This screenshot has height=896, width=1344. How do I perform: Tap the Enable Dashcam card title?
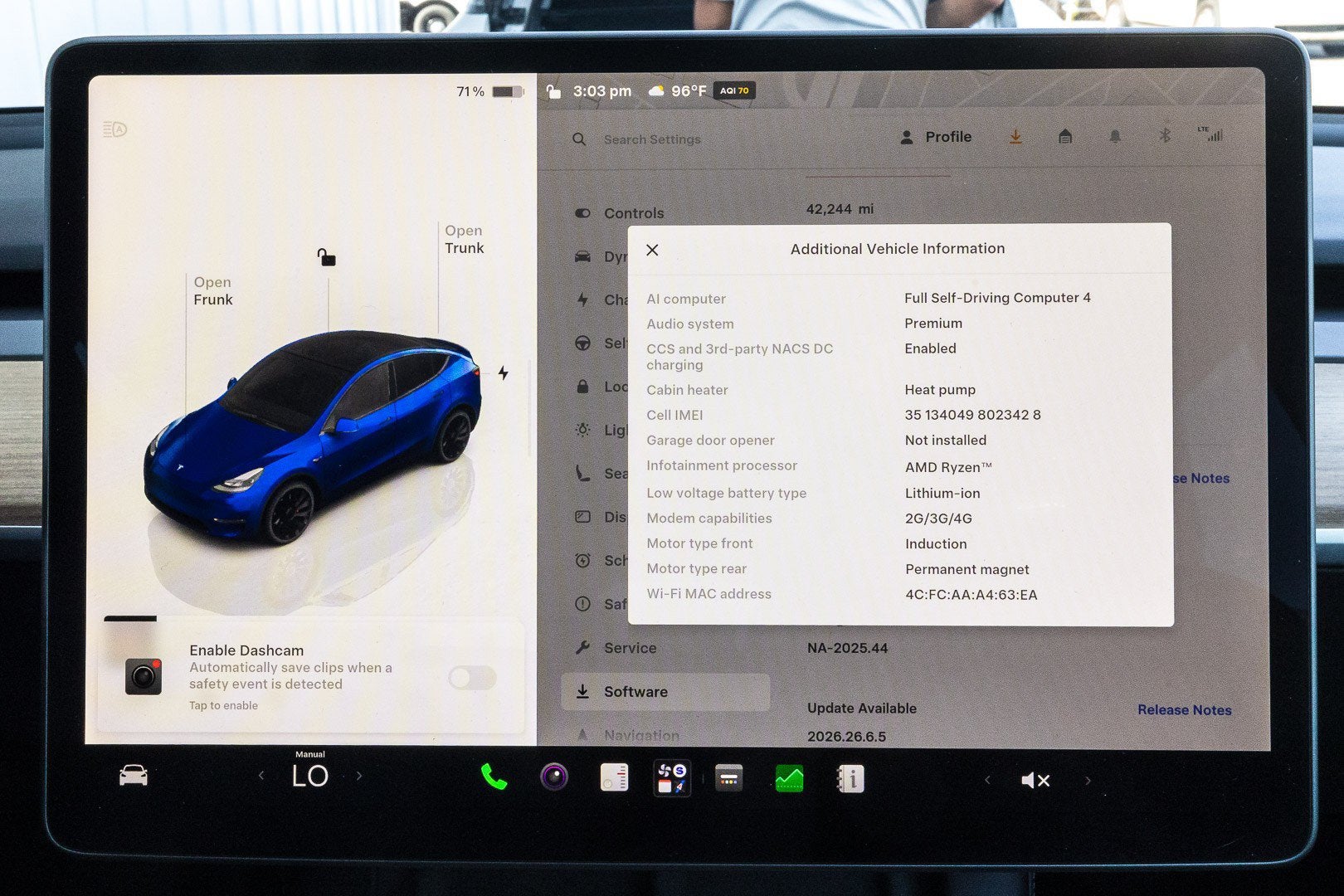246,650
